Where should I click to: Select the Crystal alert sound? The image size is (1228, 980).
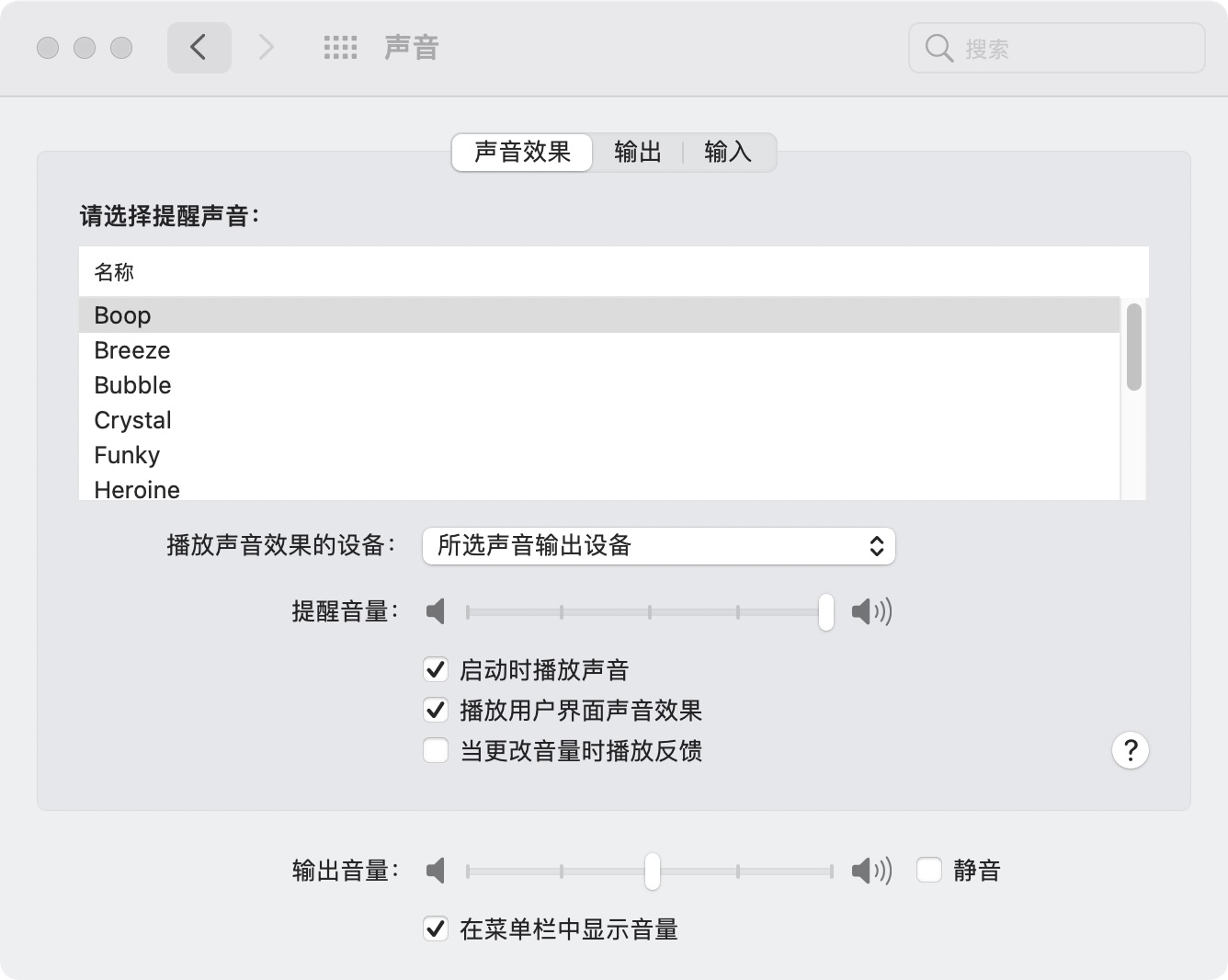pos(132,420)
